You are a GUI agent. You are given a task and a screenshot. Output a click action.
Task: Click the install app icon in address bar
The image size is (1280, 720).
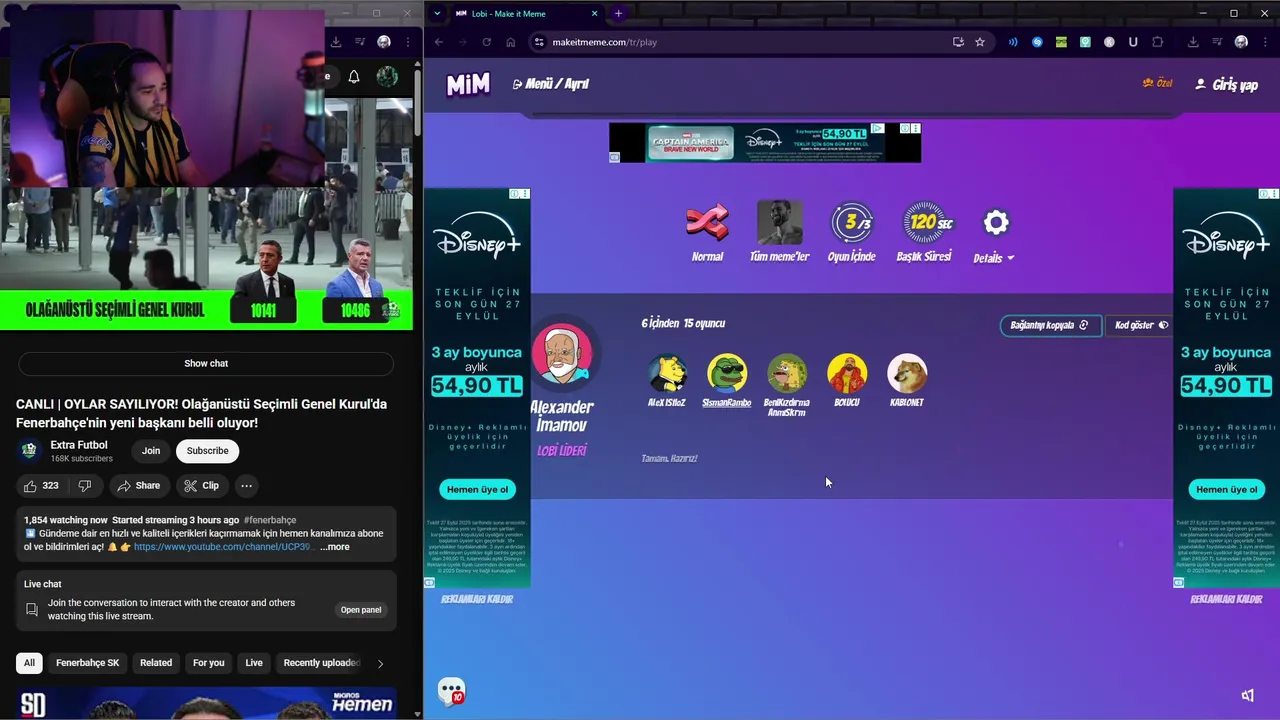click(958, 42)
